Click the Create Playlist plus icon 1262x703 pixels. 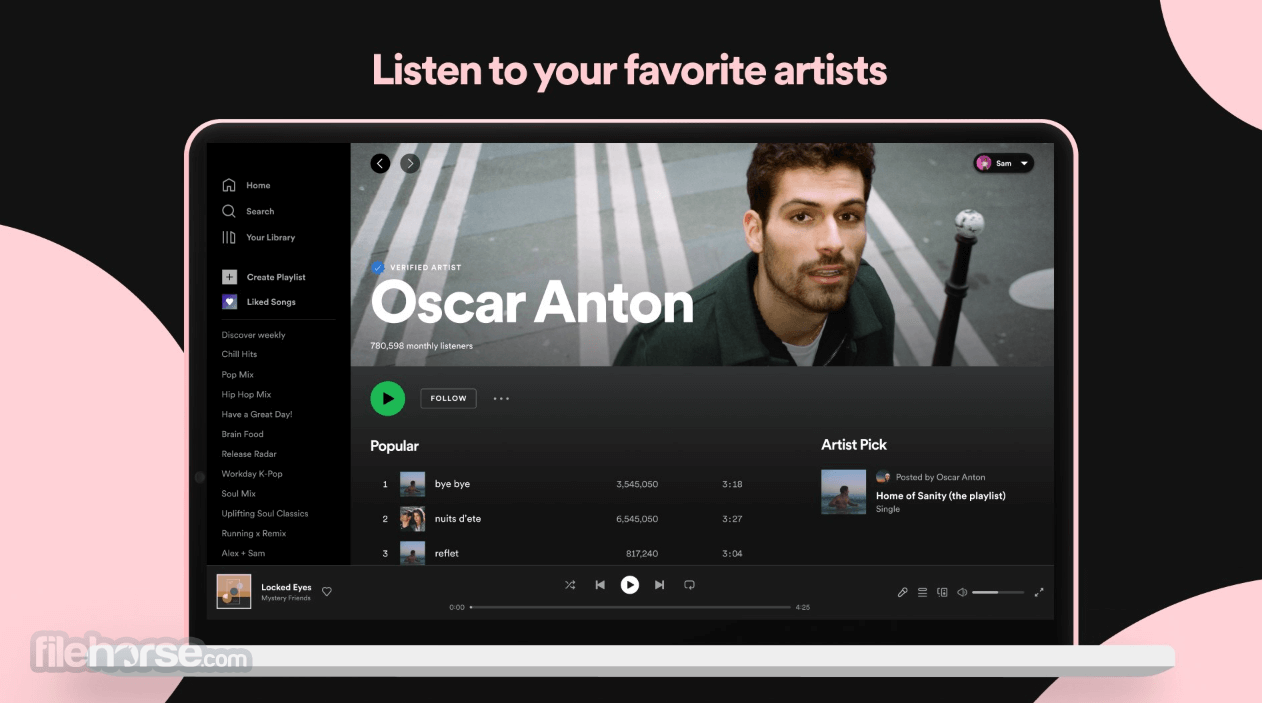pos(229,277)
